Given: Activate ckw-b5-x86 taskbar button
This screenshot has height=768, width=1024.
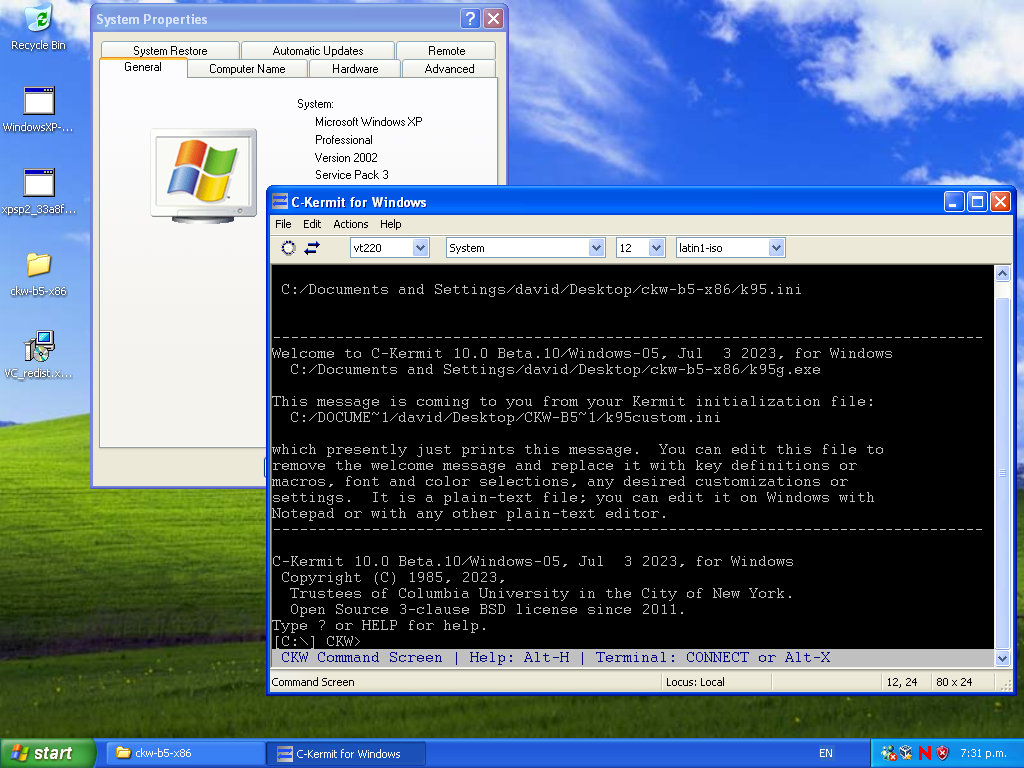Looking at the screenshot, I should pos(185,753).
